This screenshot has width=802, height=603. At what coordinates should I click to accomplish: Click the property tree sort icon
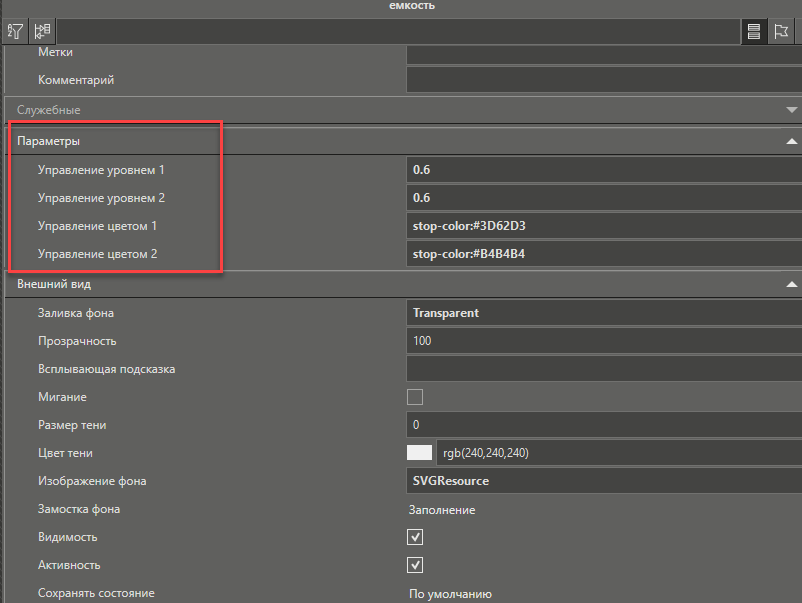point(42,31)
